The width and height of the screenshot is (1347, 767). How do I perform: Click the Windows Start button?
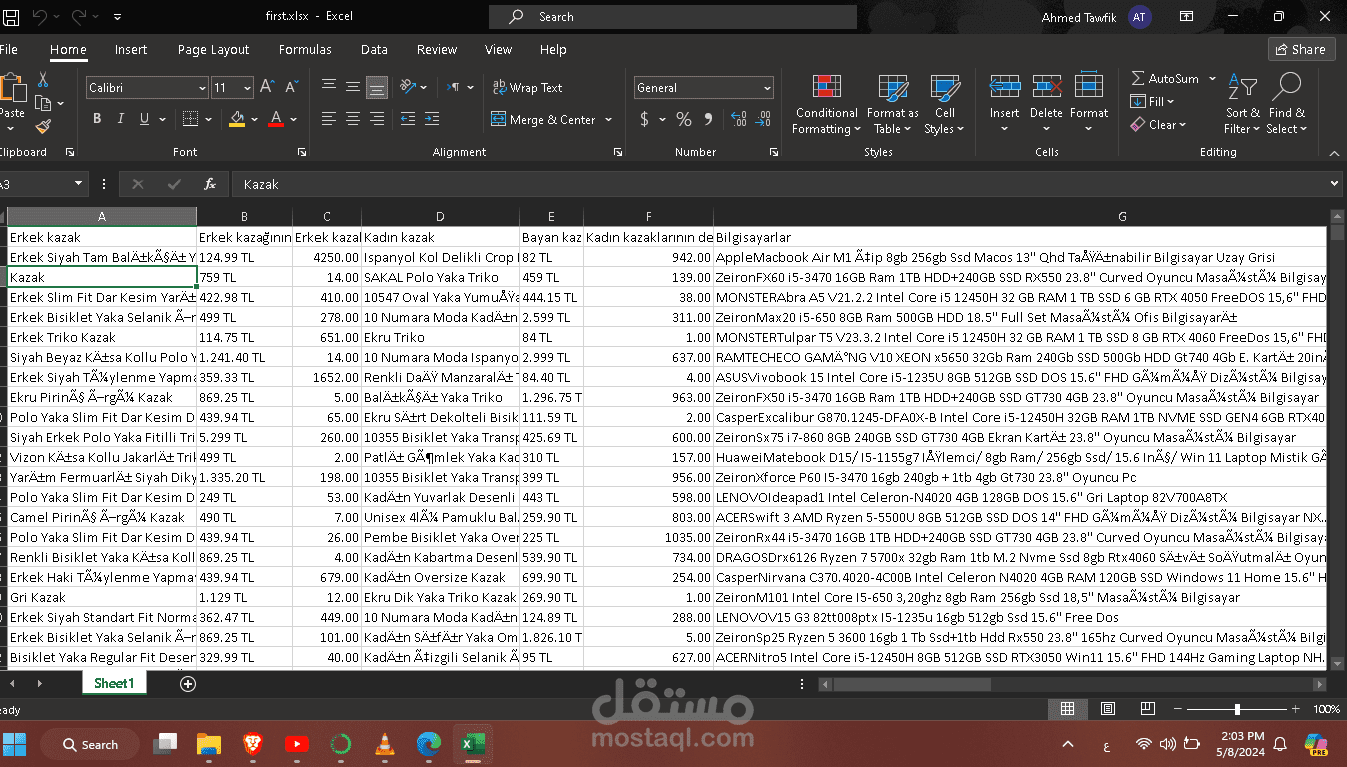coord(15,744)
